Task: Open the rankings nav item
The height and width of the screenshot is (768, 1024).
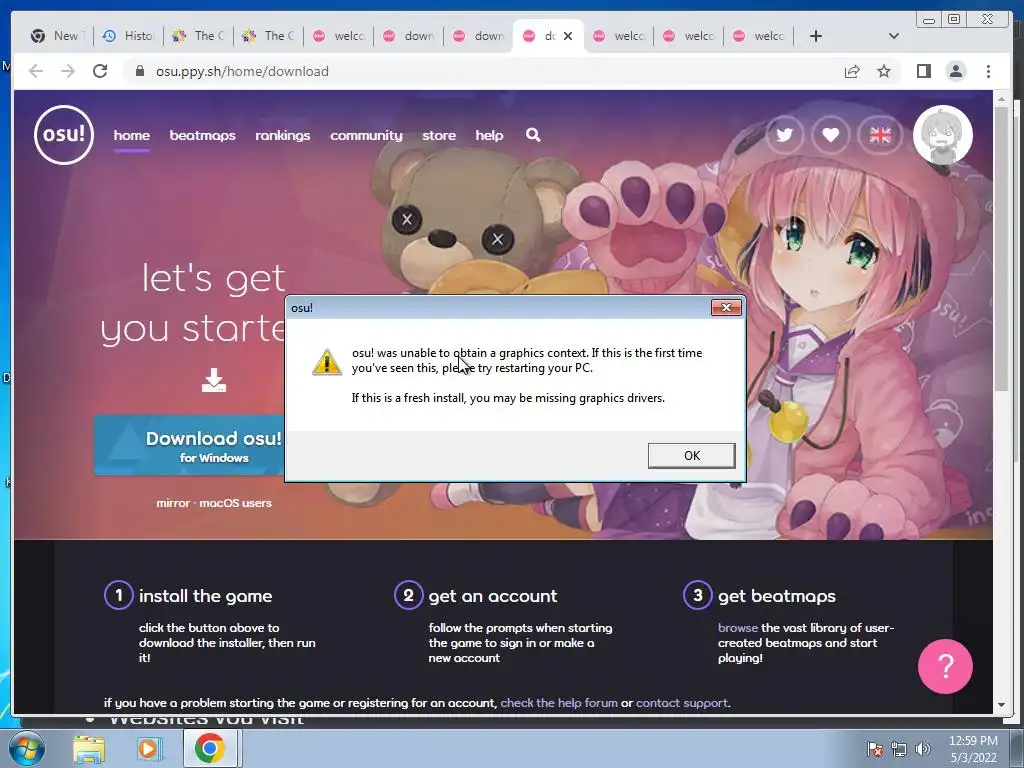Action: coord(282,135)
